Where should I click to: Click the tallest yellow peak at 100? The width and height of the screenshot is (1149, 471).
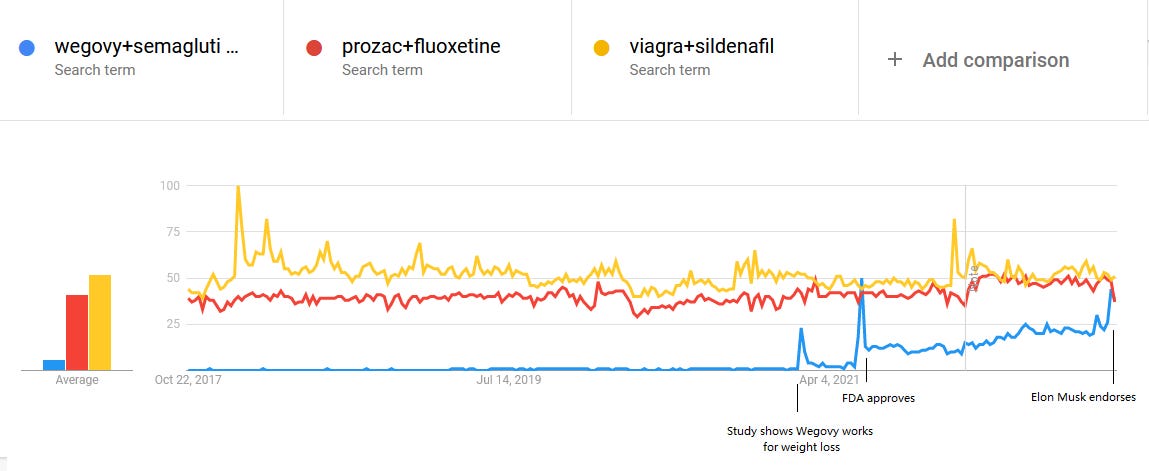pyautogui.click(x=238, y=188)
